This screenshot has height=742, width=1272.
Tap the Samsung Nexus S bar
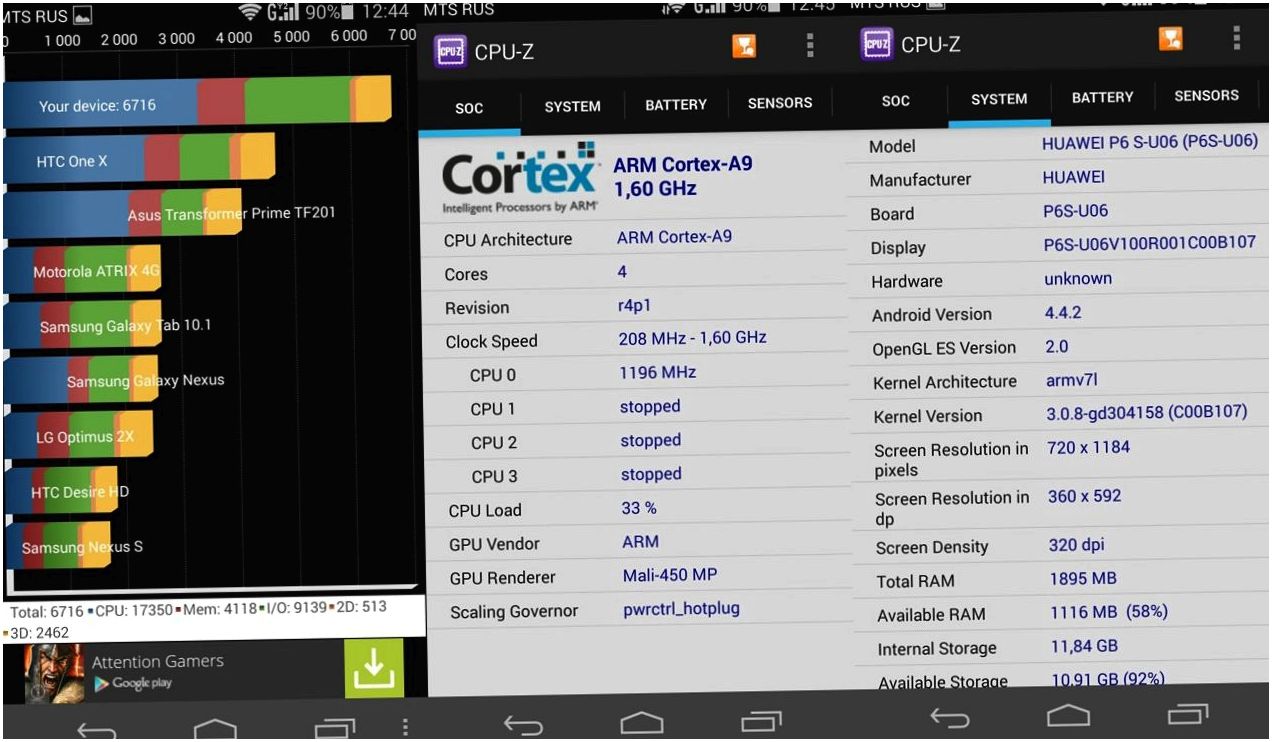[x=57, y=545]
